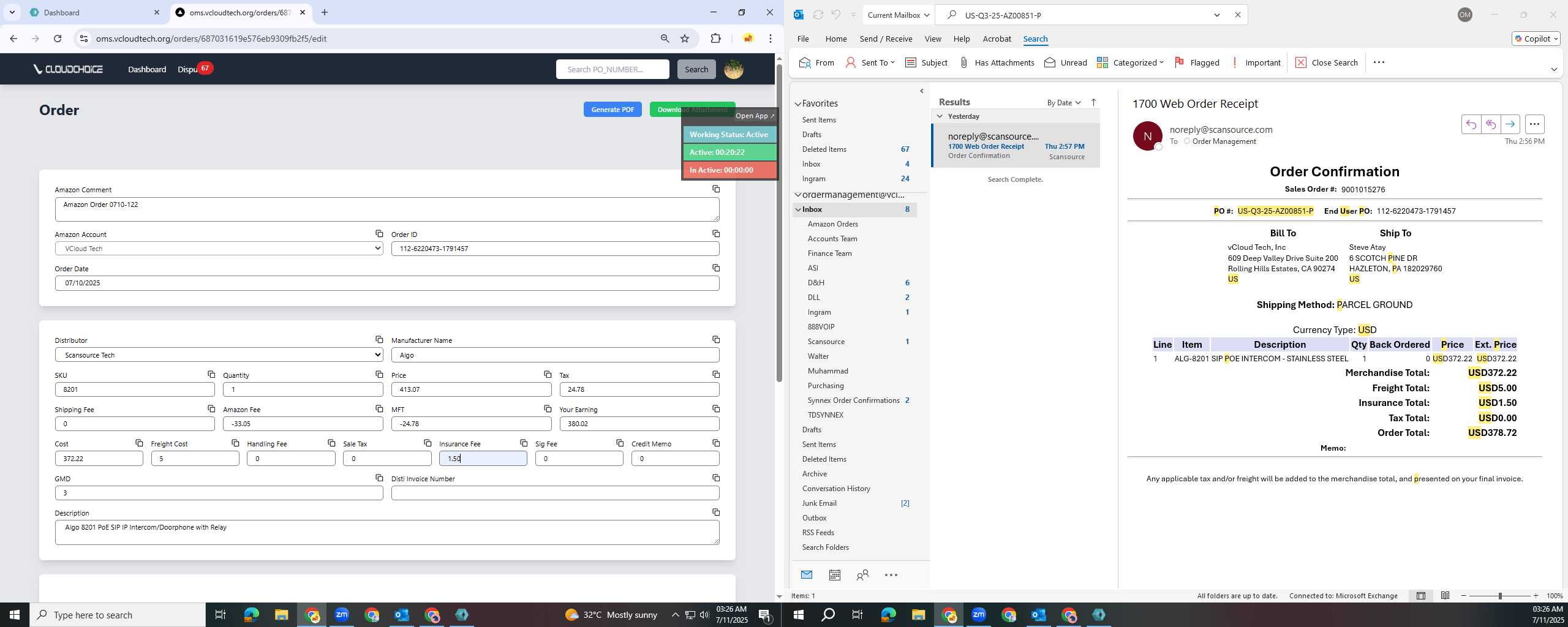Click the PO number Search button
The width and height of the screenshot is (1568, 627).
click(x=696, y=69)
